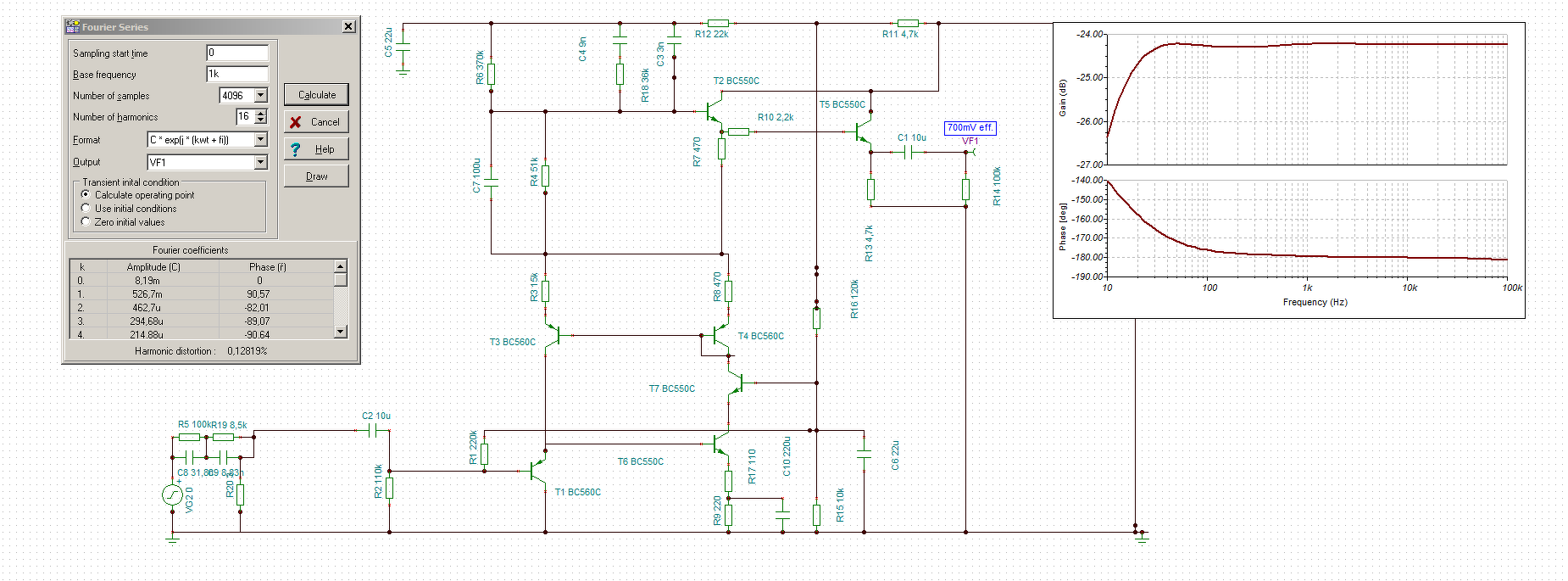This screenshot has height=581, width=1568.
Task: Click the Fourier coefficients scroll down arrow
Action: point(341,332)
